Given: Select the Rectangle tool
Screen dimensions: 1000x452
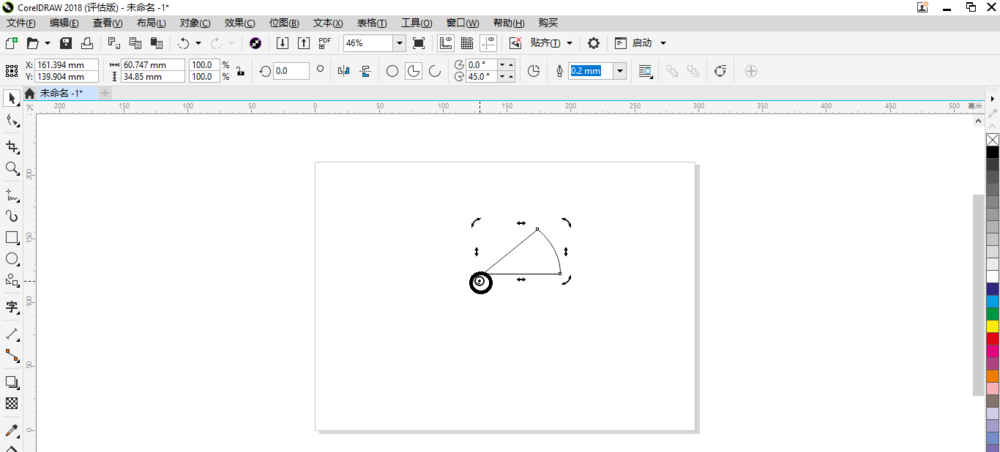Looking at the screenshot, I should (x=11, y=237).
